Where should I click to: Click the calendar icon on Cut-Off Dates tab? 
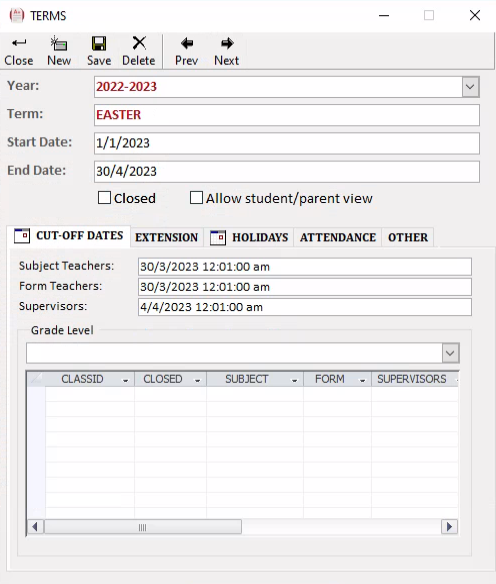pyautogui.click(x=22, y=236)
